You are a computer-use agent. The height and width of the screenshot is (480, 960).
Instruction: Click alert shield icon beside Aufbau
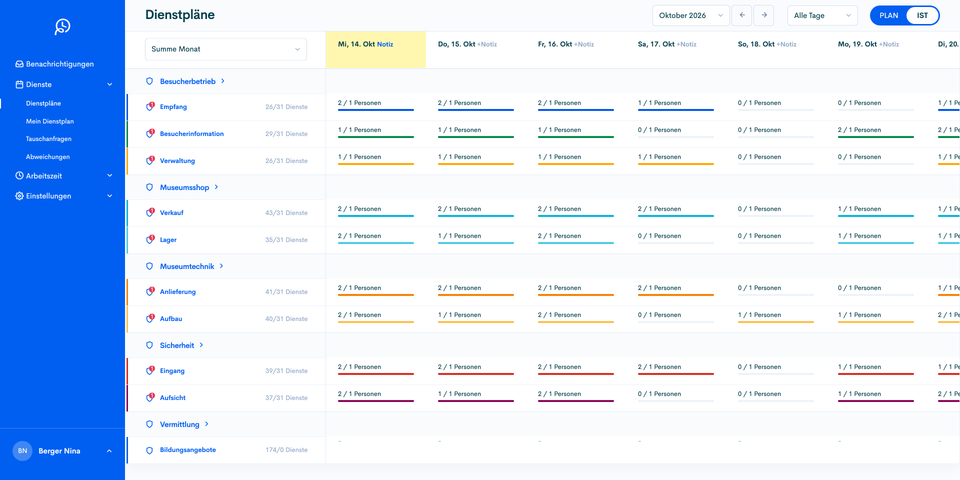150,318
